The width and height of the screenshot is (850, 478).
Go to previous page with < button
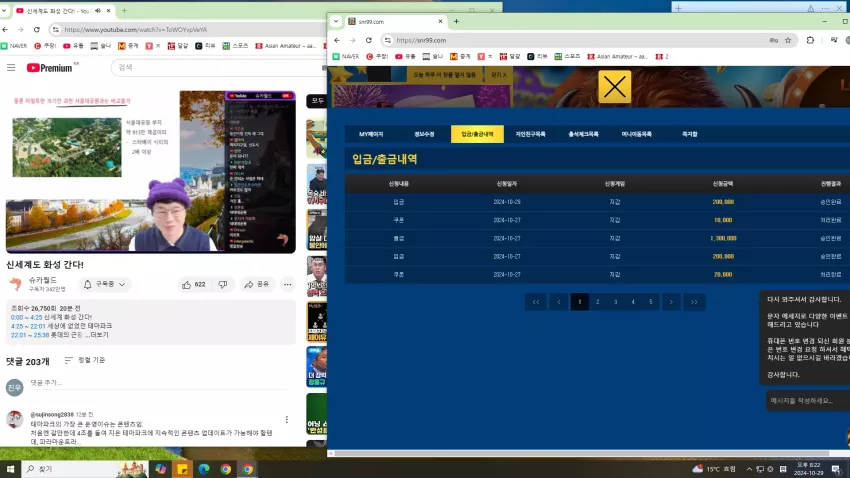tap(559, 302)
